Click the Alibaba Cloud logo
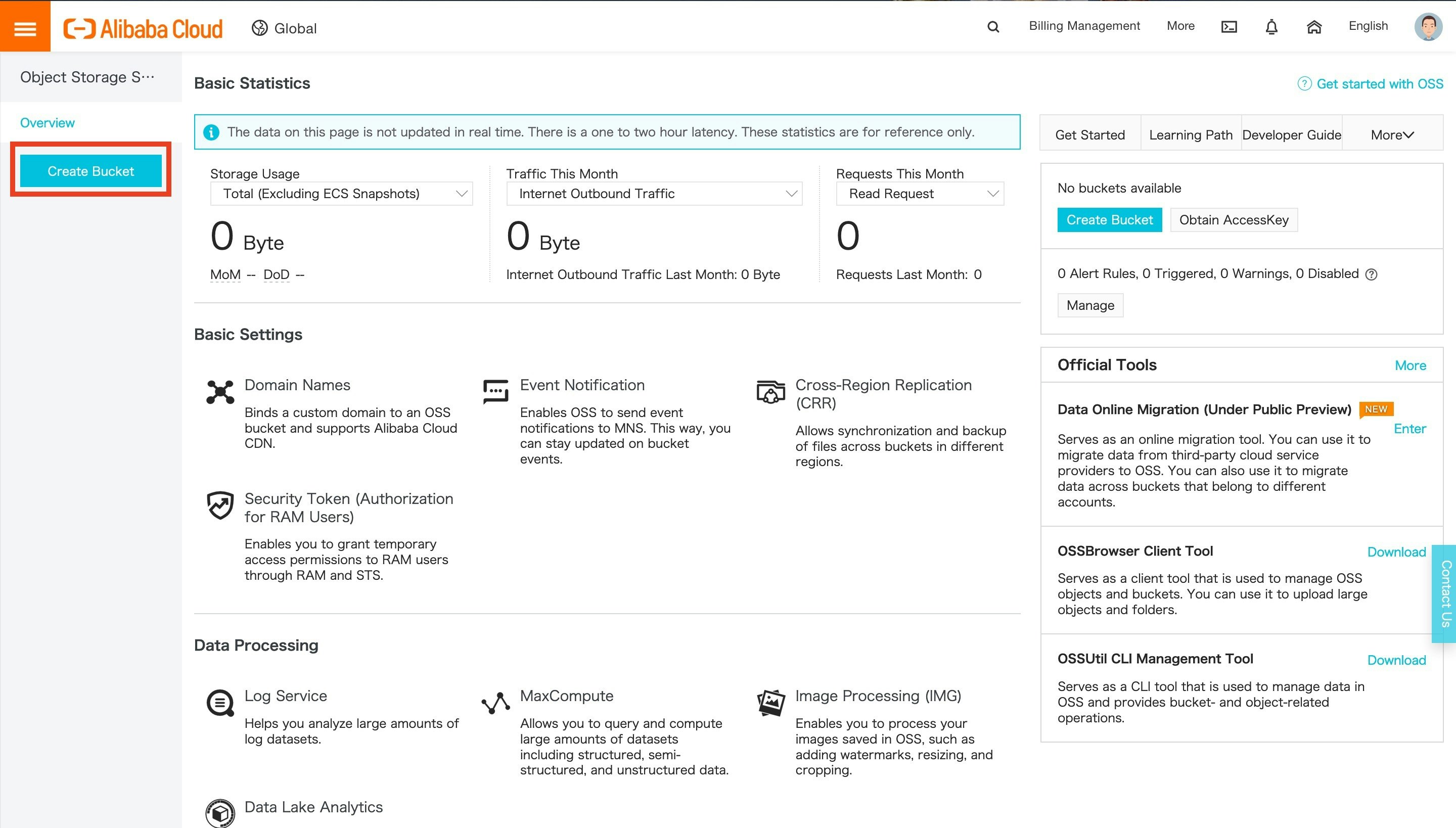This screenshot has height=828, width=1456. point(143,28)
